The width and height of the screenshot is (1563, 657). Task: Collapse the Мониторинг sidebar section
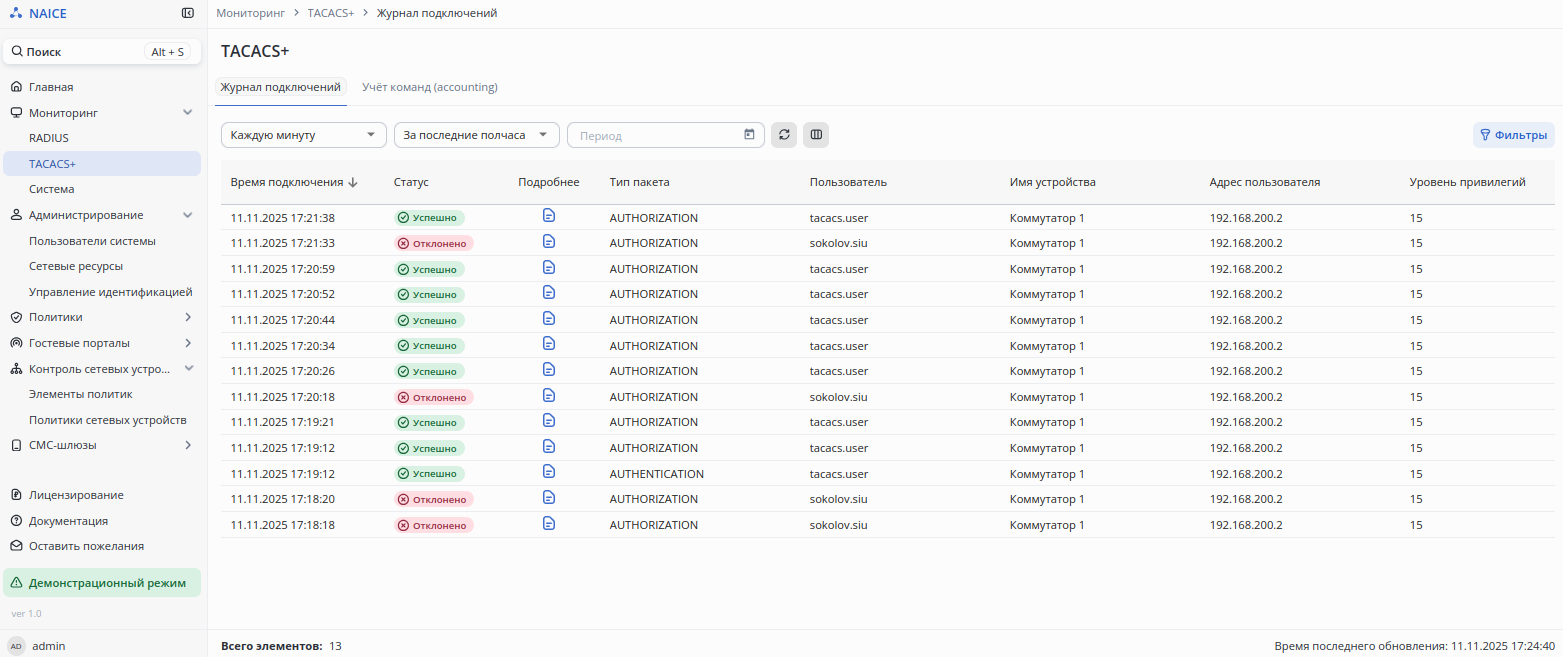[188, 113]
